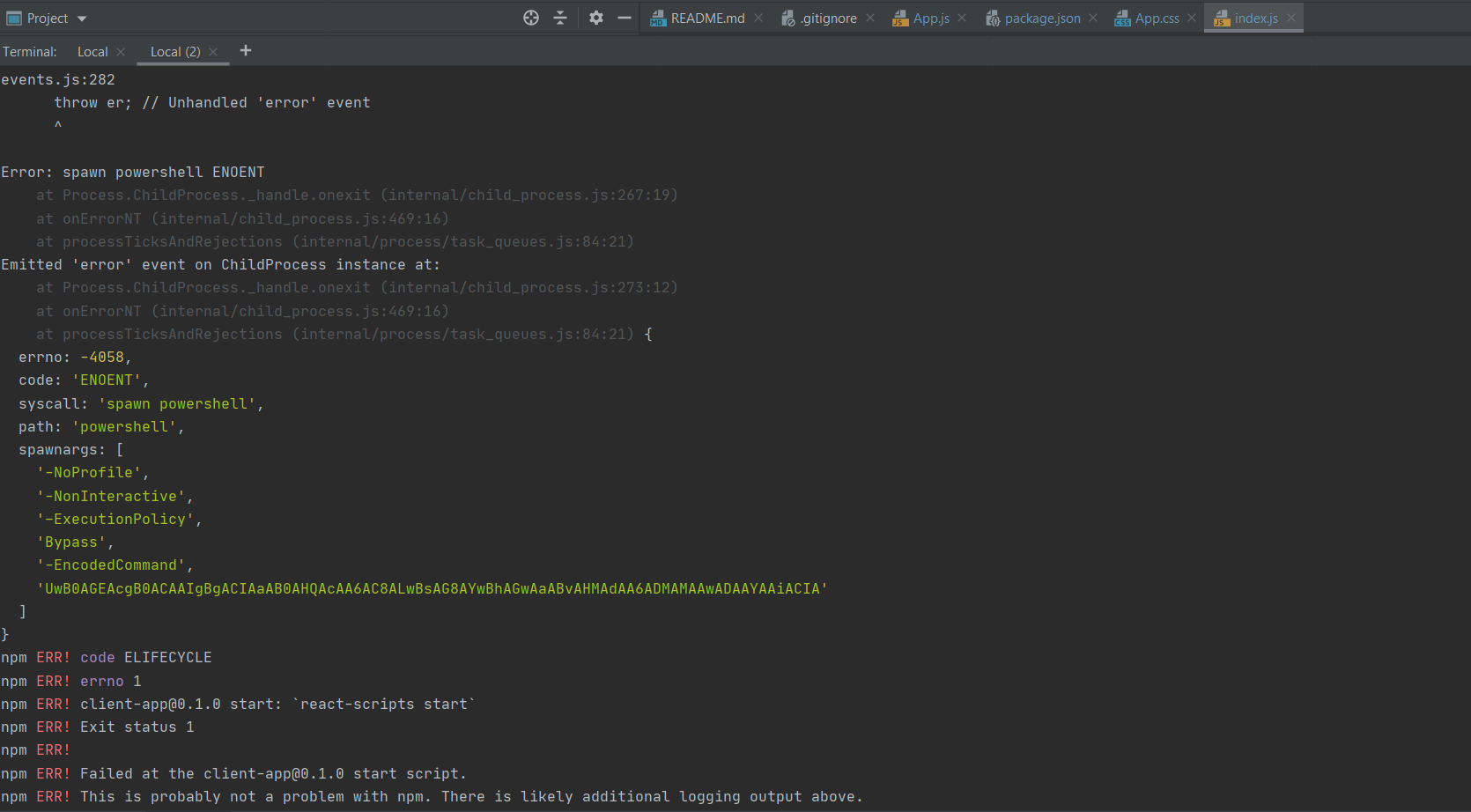Close the package.json tab
The image size is (1471, 812).
[1093, 18]
